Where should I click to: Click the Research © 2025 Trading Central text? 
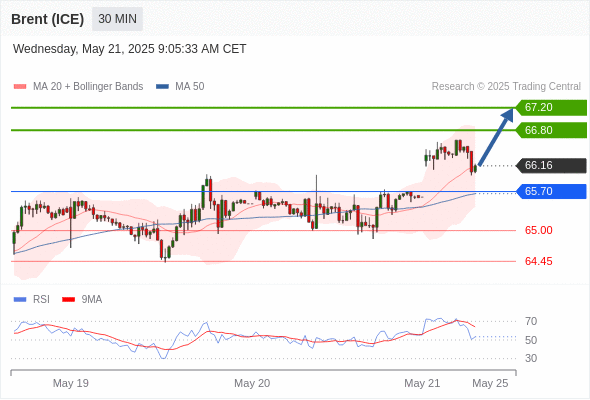coord(506,87)
